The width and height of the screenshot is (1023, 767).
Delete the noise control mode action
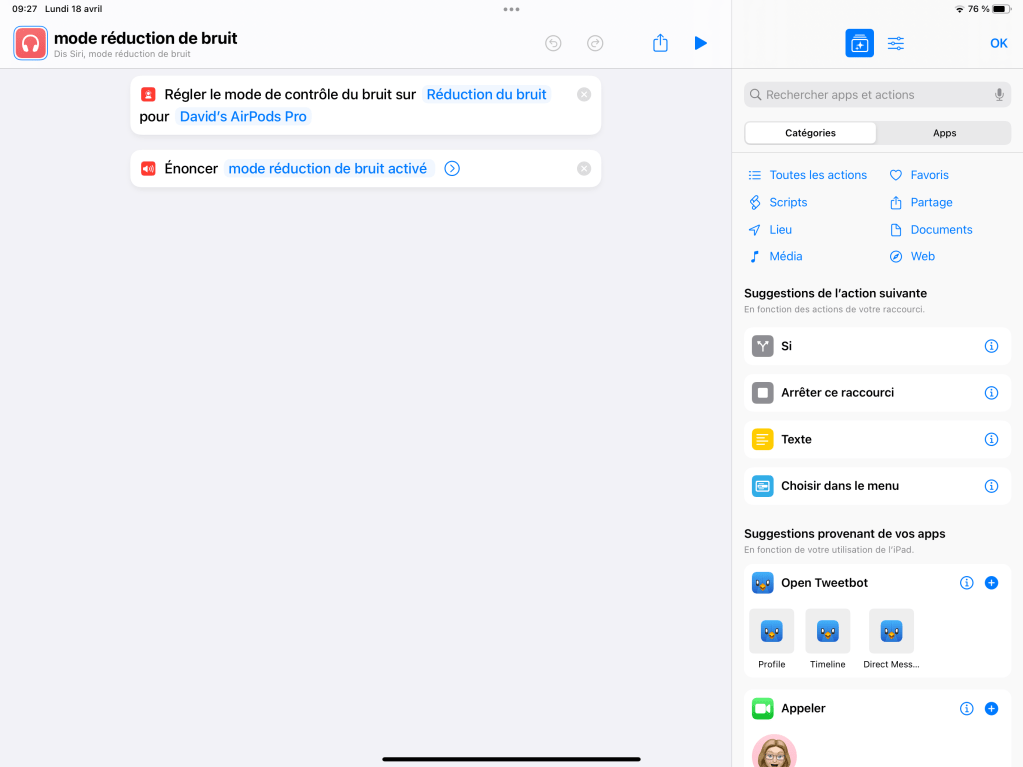tap(584, 95)
